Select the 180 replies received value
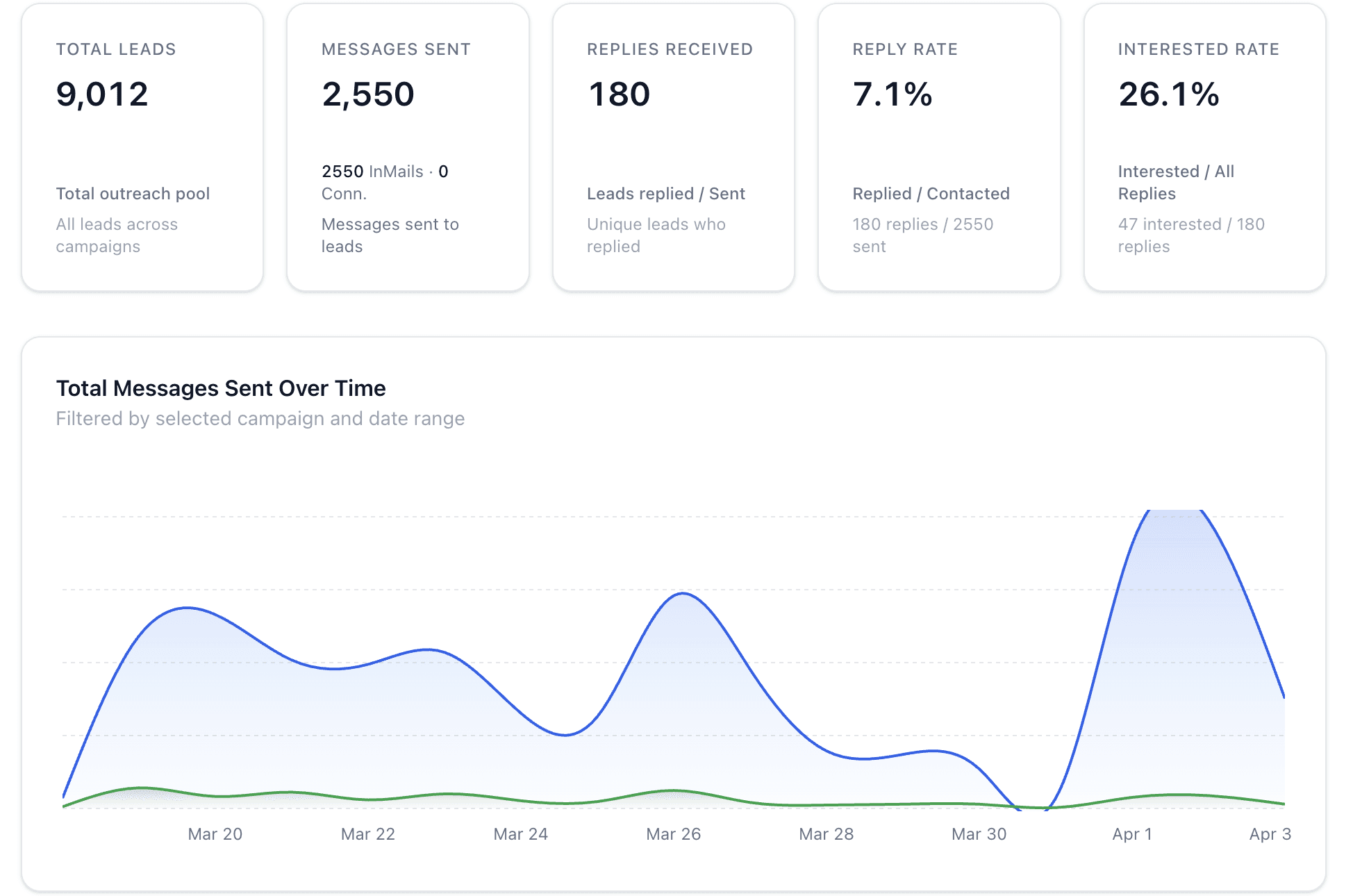 tap(619, 94)
